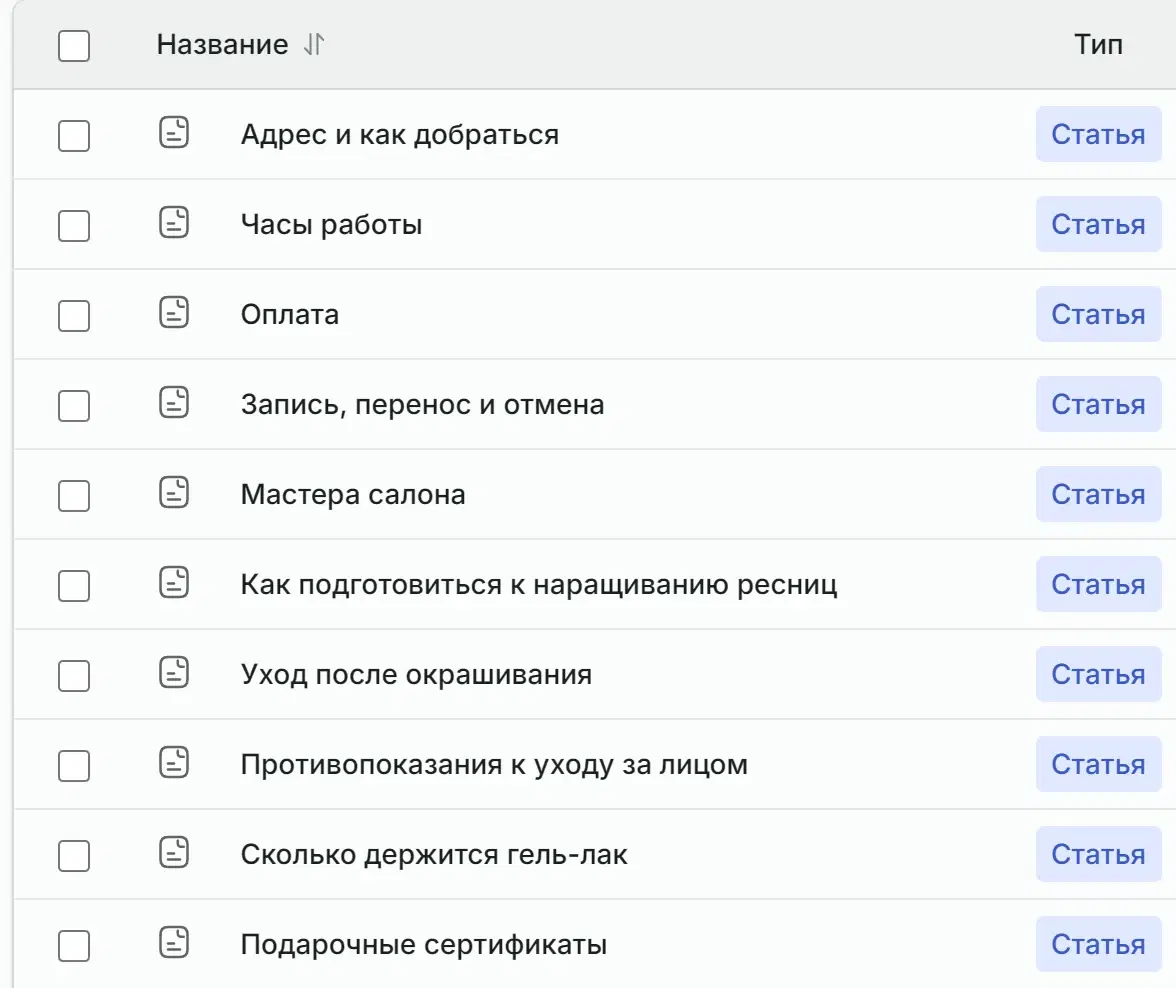The image size is (1176, 988).
Task: Click Статья badge for Запись, перенос и отмена
Action: coord(1098,404)
